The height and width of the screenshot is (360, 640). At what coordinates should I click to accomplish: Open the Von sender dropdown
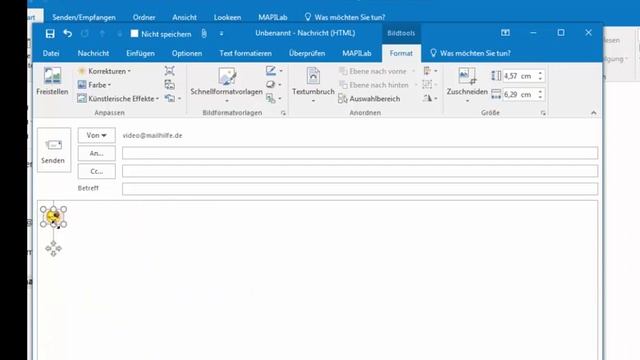point(96,135)
